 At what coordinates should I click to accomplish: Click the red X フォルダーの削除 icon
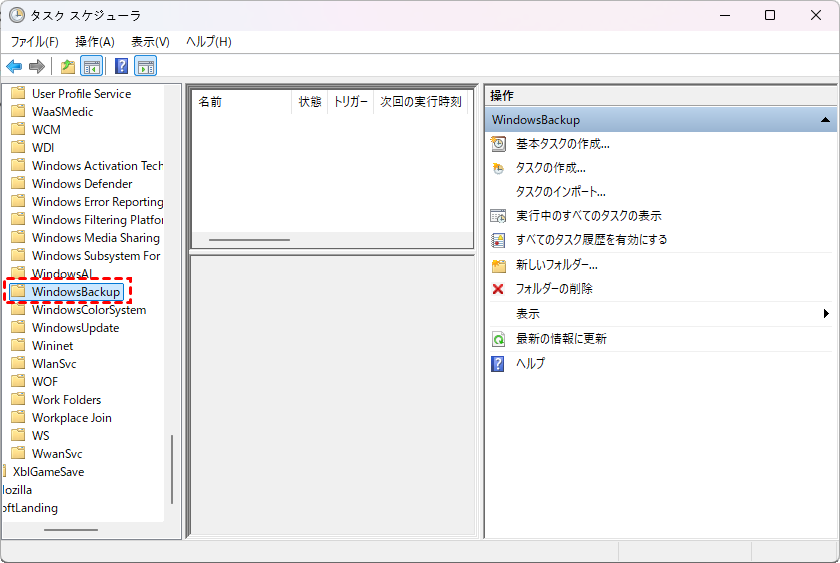[499, 289]
